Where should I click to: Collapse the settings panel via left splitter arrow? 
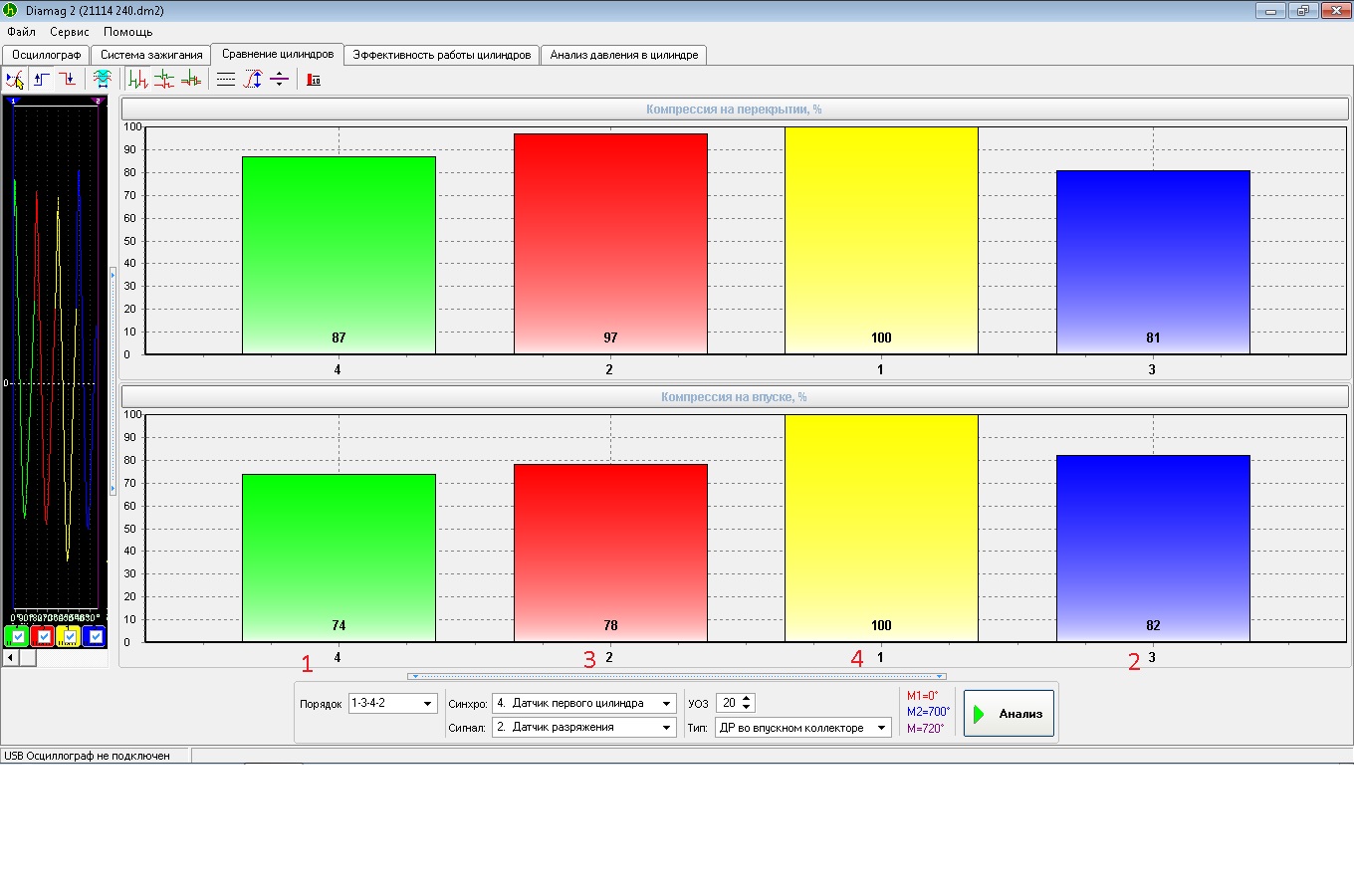[x=415, y=676]
